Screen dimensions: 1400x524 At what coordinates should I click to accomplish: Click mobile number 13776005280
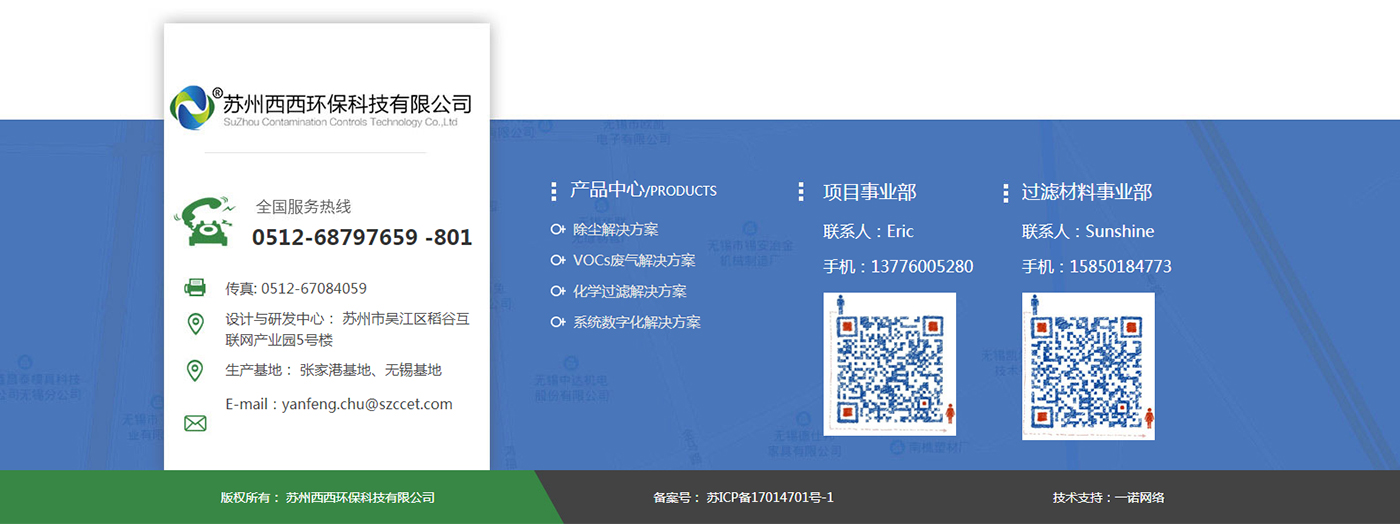point(922,267)
